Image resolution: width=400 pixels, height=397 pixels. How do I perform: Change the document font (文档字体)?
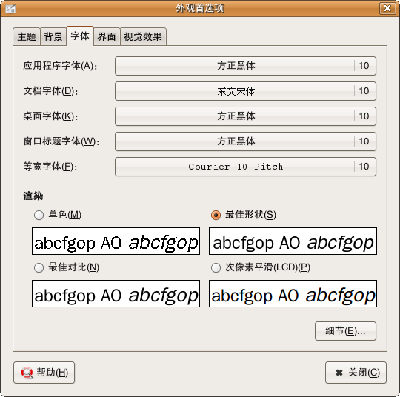246,91
